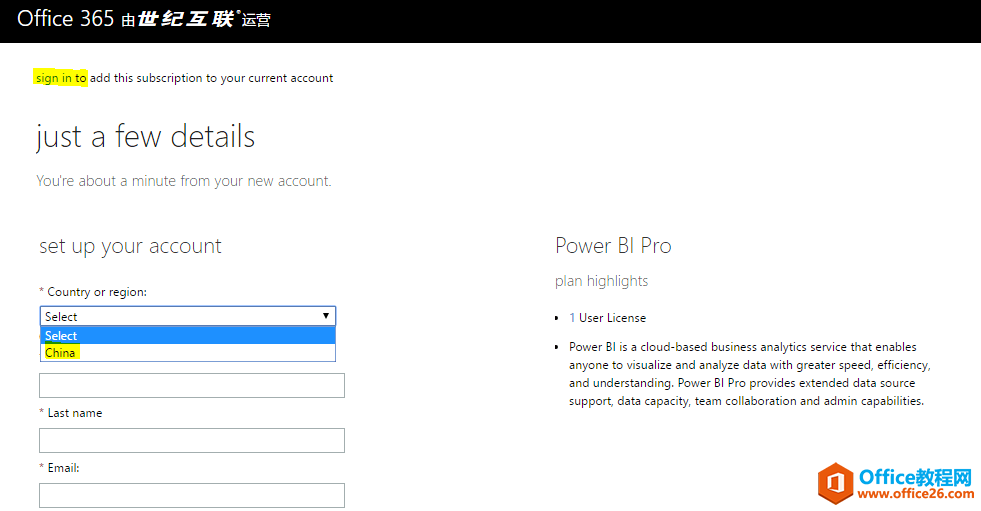Pick the 'Select' placeholder option
The width and height of the screenshot is (981, 511).
pos(188,336)
